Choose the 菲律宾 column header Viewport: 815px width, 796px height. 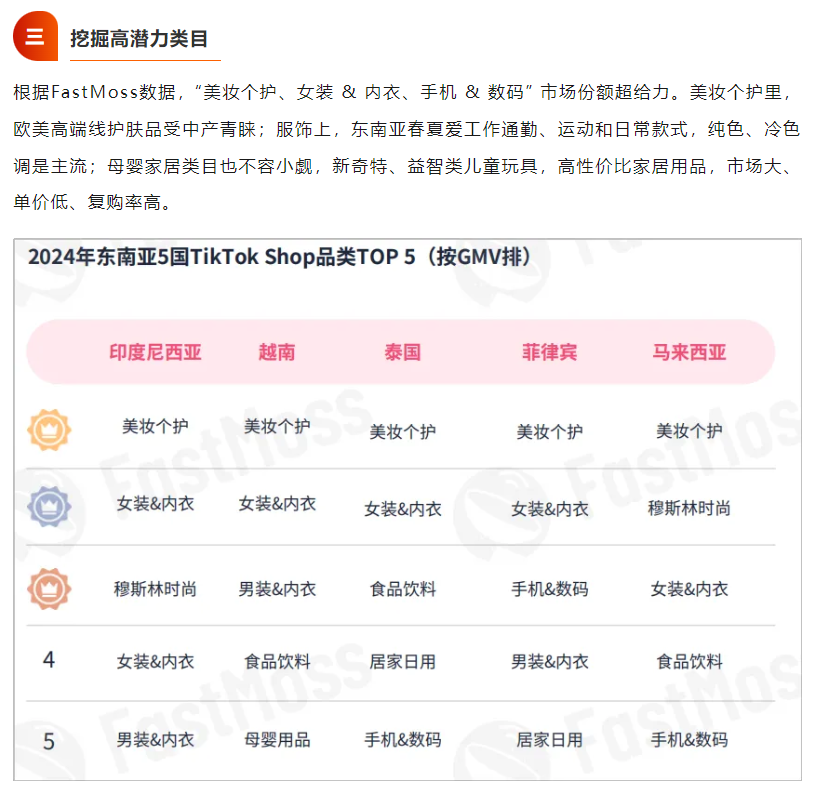[x=549, y=353]
